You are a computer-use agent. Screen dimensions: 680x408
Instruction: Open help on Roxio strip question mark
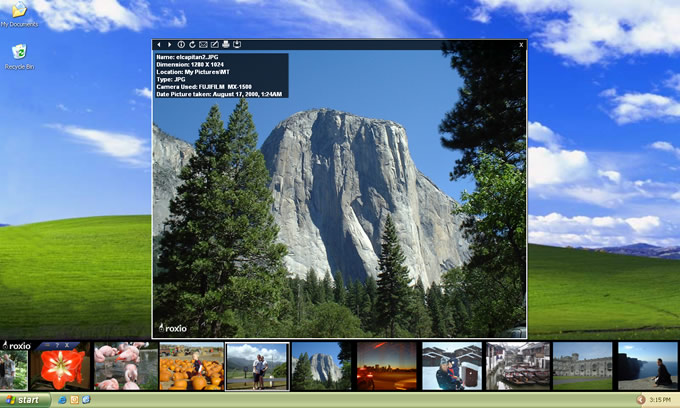point(57,345)
